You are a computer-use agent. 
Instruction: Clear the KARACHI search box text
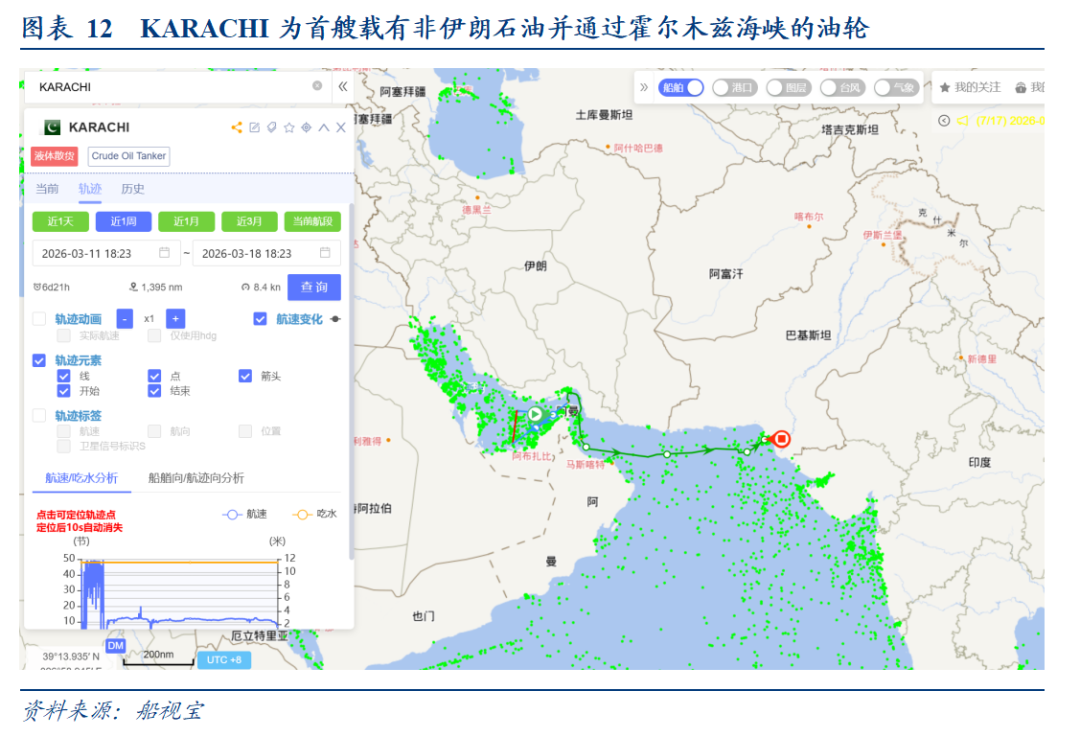tap(317, 87)
